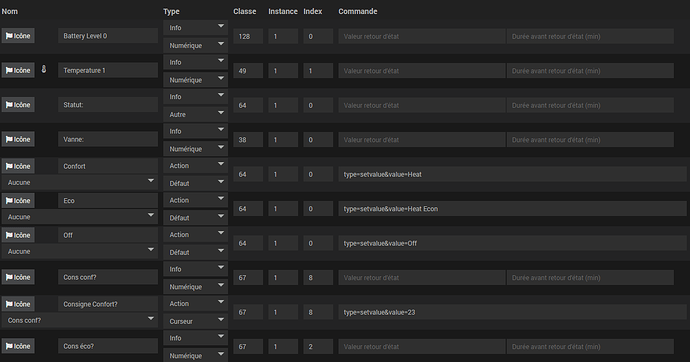Open the Numérique subtype dropdown for Temperature 1
The width and height of the screenshot is (690, 362).
195,80
